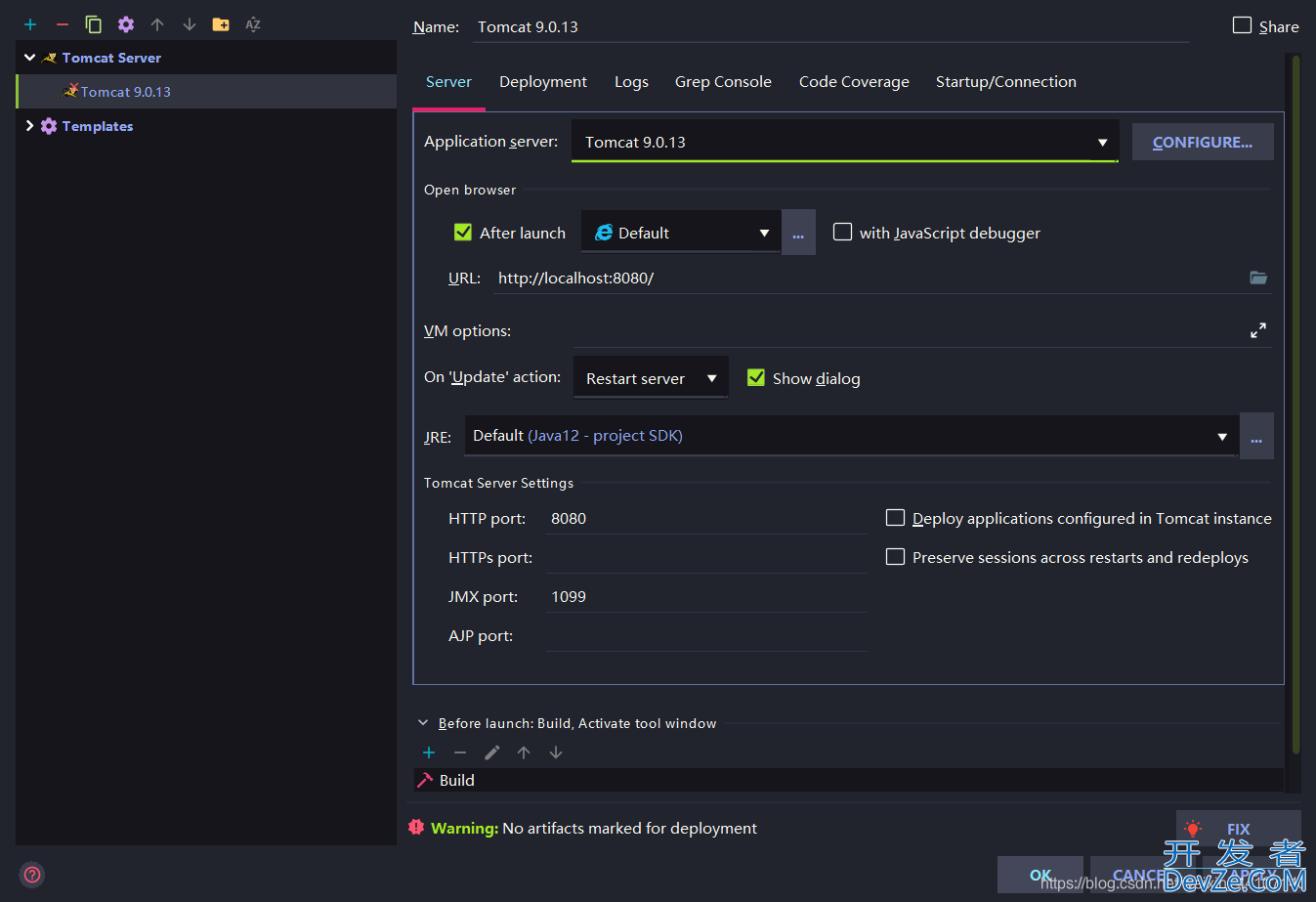Browse for URL with folder icon

[1258, 278]
